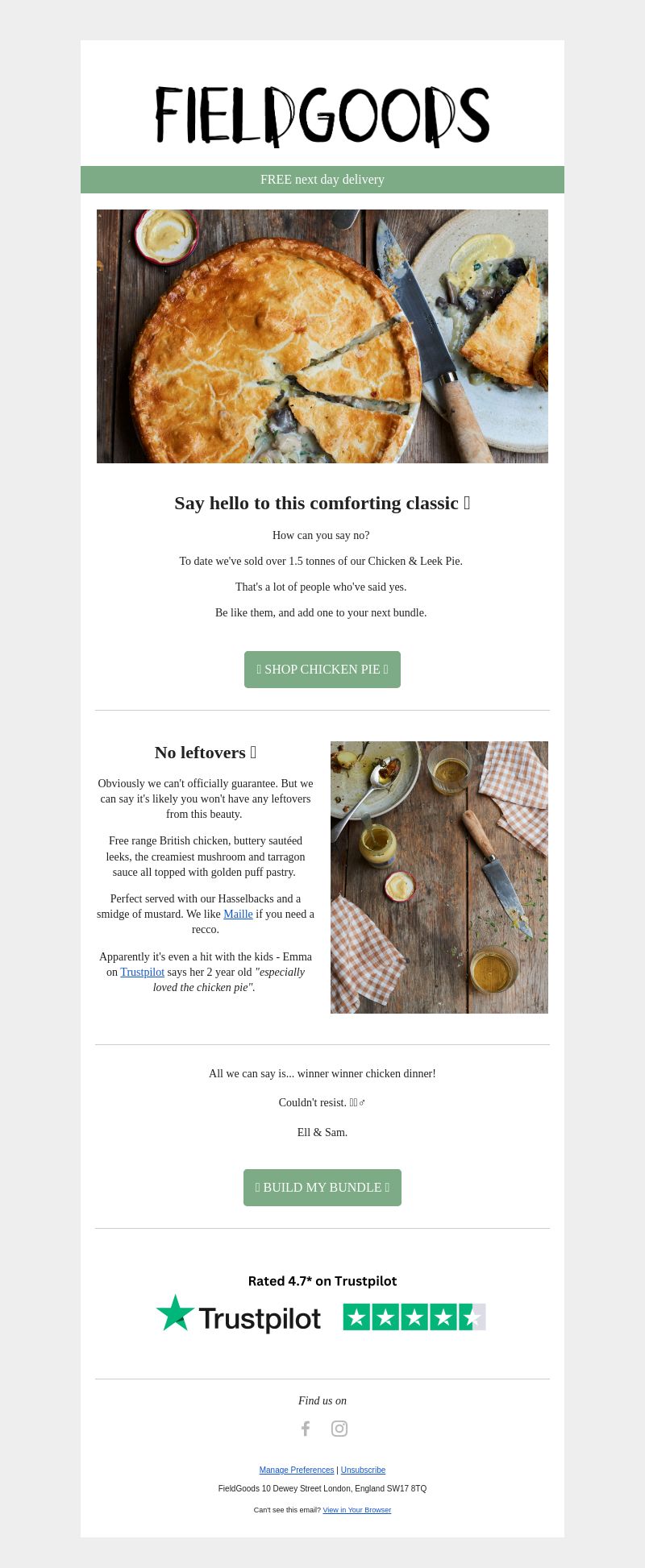The height and width of the screenshot is (1568, 645).
Task: Open View in Your Browser link
Action: (357, 1510)
